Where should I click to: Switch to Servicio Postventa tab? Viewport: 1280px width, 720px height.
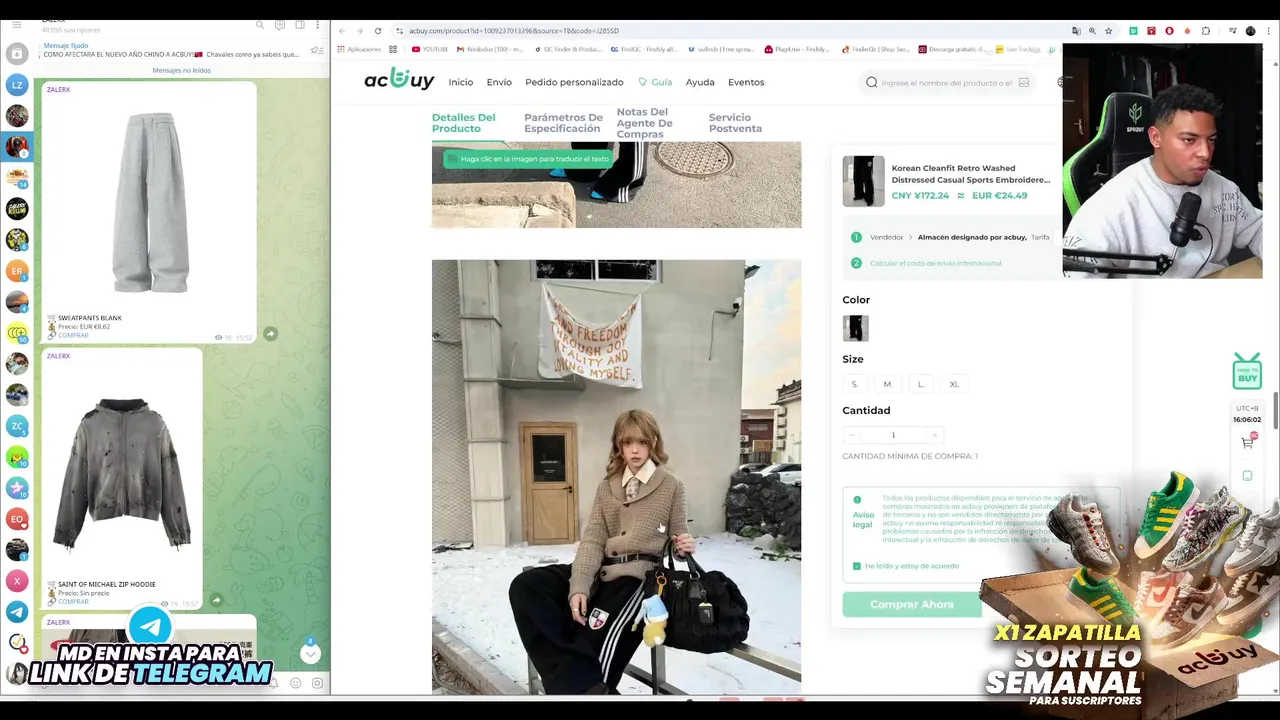(x=735, y=123)
